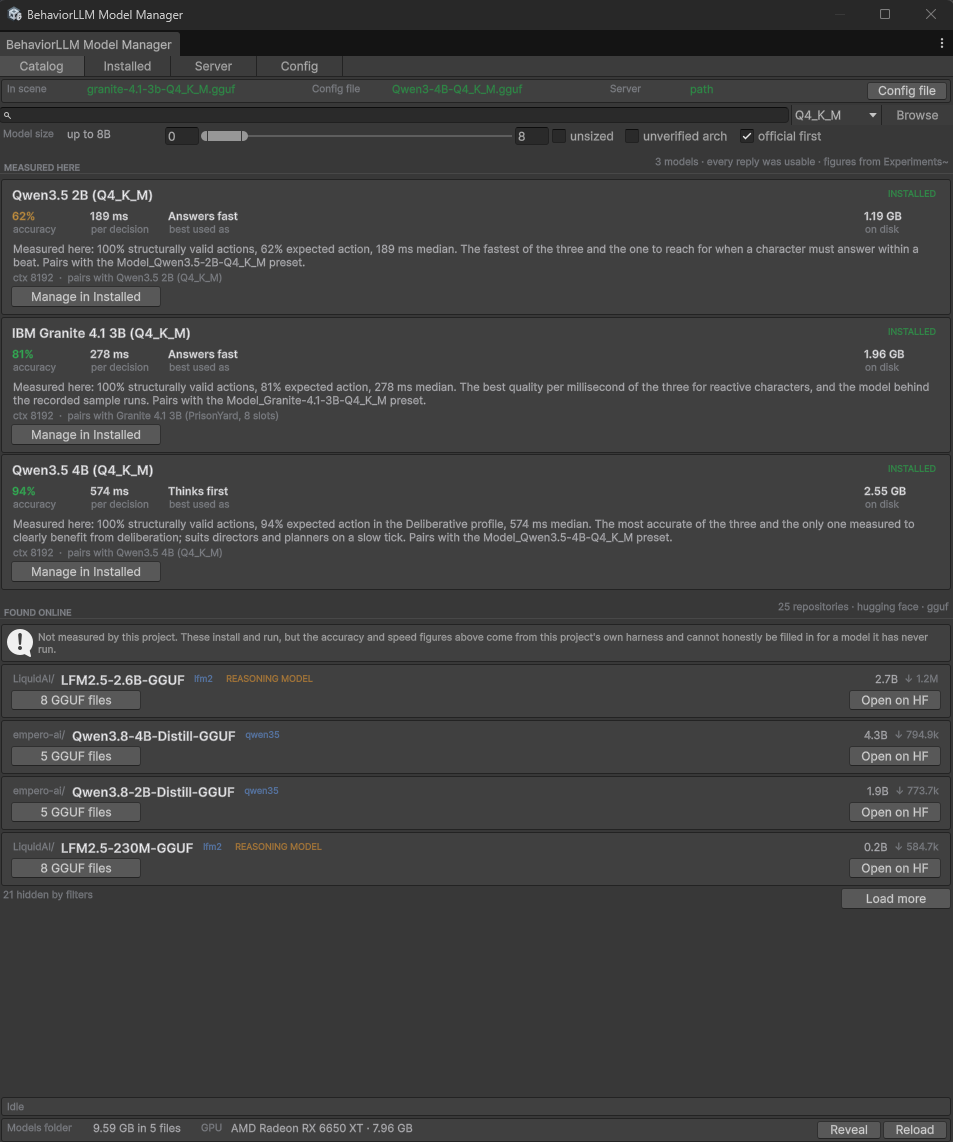Image resolution: width=953 pixels, height=1142 pixels.
Task: Open LFM2.5-230M-GGUF on HF
Action: 895,868
